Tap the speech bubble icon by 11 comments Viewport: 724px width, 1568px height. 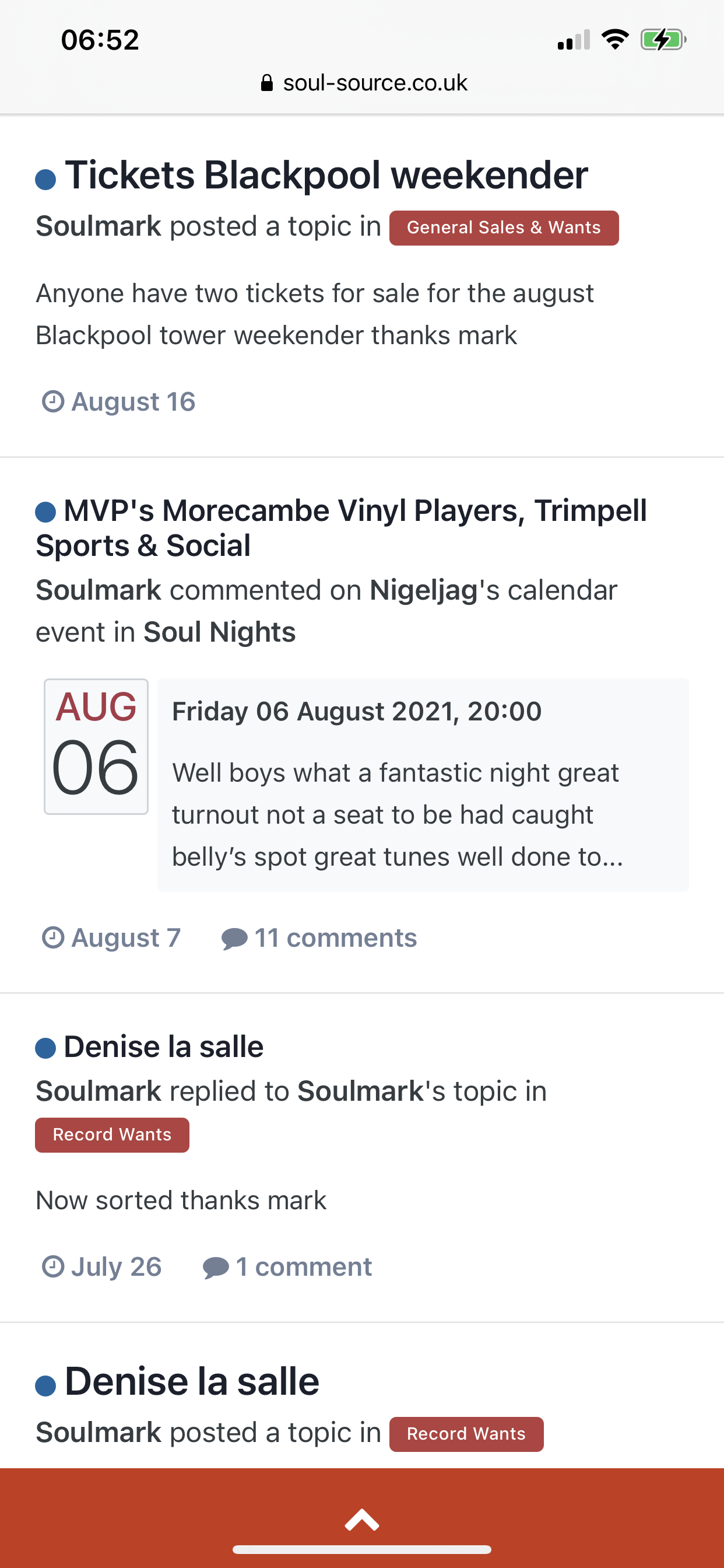point(234,939)
